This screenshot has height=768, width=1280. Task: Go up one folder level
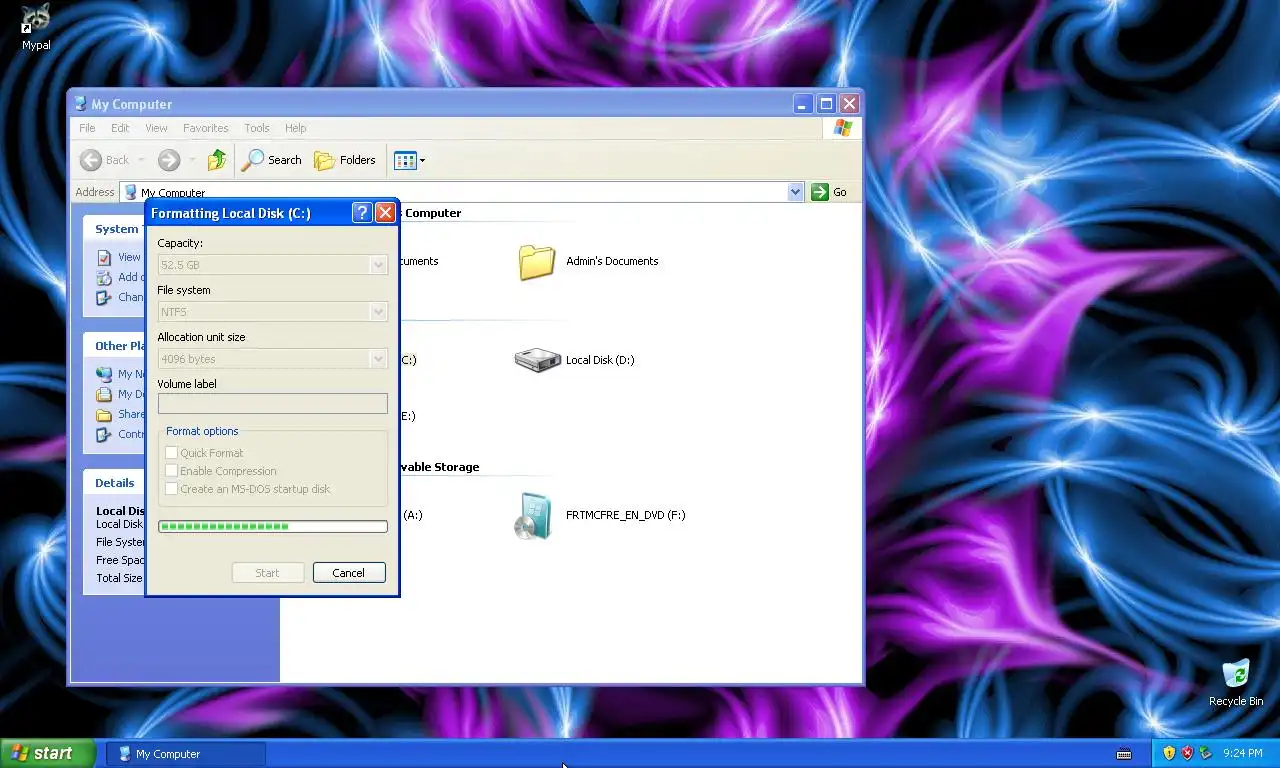(x=217, y=160)
